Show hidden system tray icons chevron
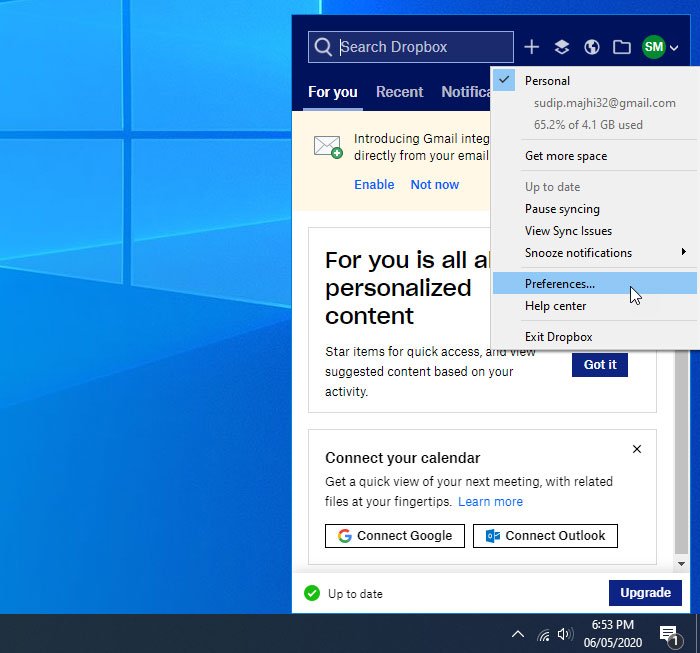The height and width of the screenshot is (653, 700). click(x=517, y=634)
